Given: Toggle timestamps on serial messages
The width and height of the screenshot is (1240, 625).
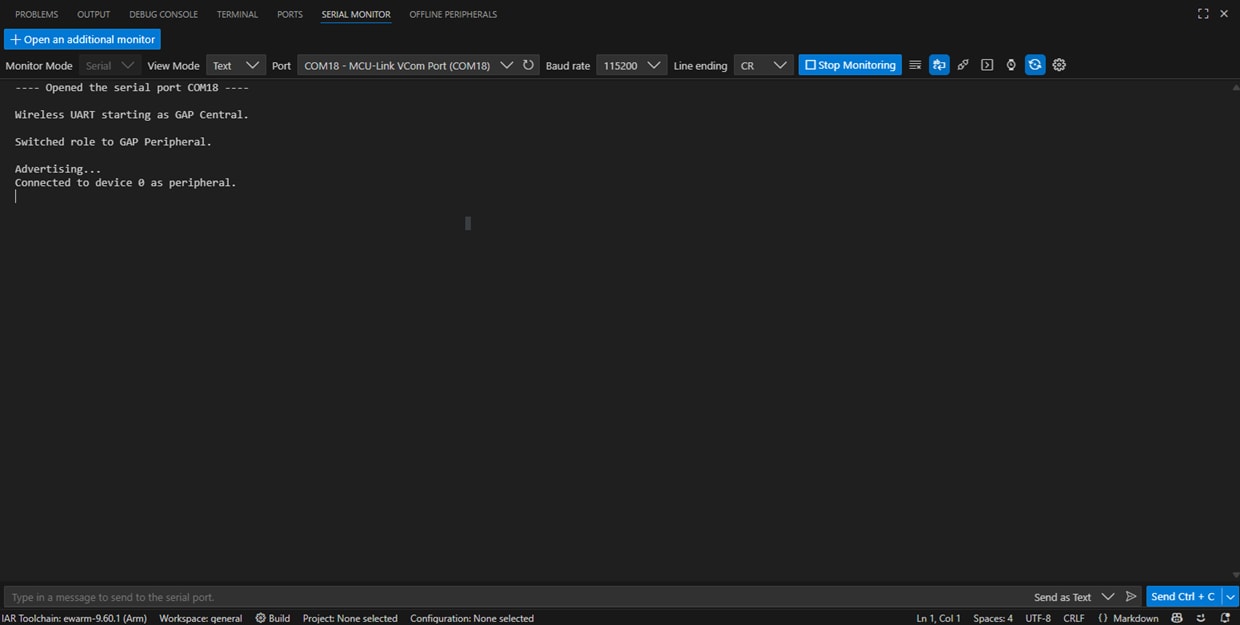Looking at the screenshot, I should [x=1011, y=65].
